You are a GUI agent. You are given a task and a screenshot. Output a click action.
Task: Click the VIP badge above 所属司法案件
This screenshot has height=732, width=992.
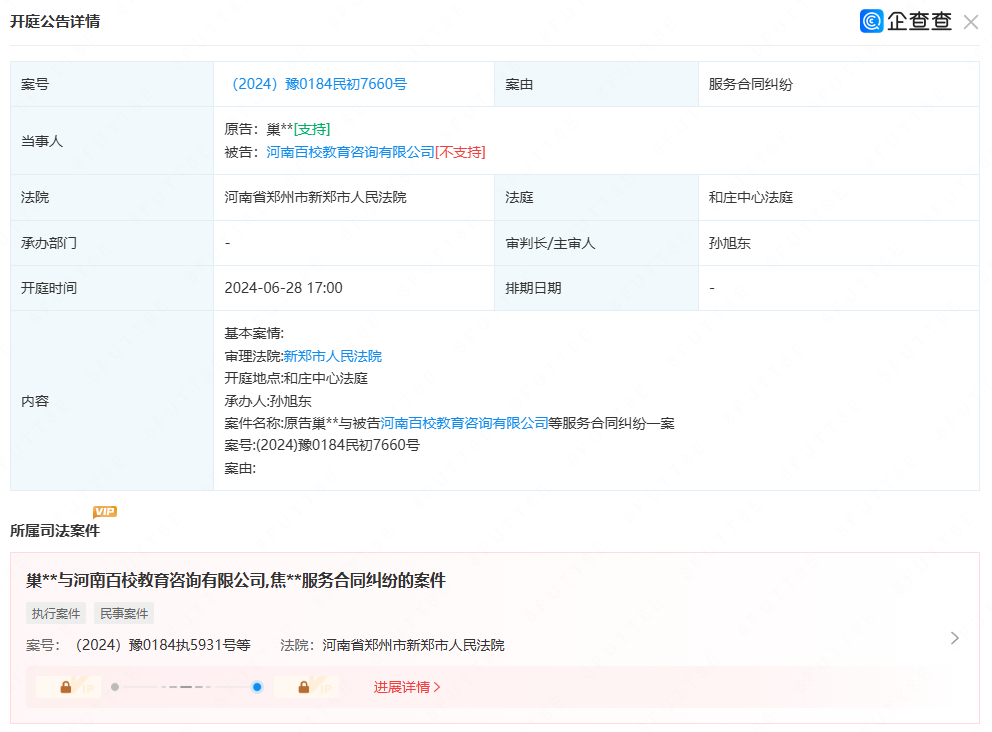[x=105, y=511]
